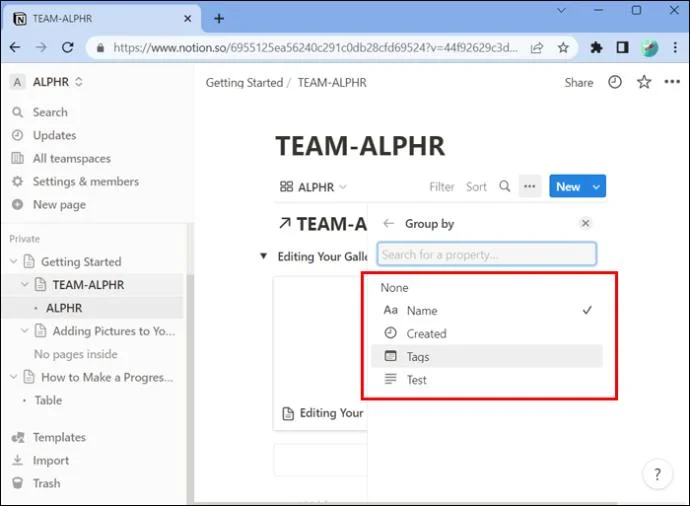Click the Sort button

click(476, 187)
